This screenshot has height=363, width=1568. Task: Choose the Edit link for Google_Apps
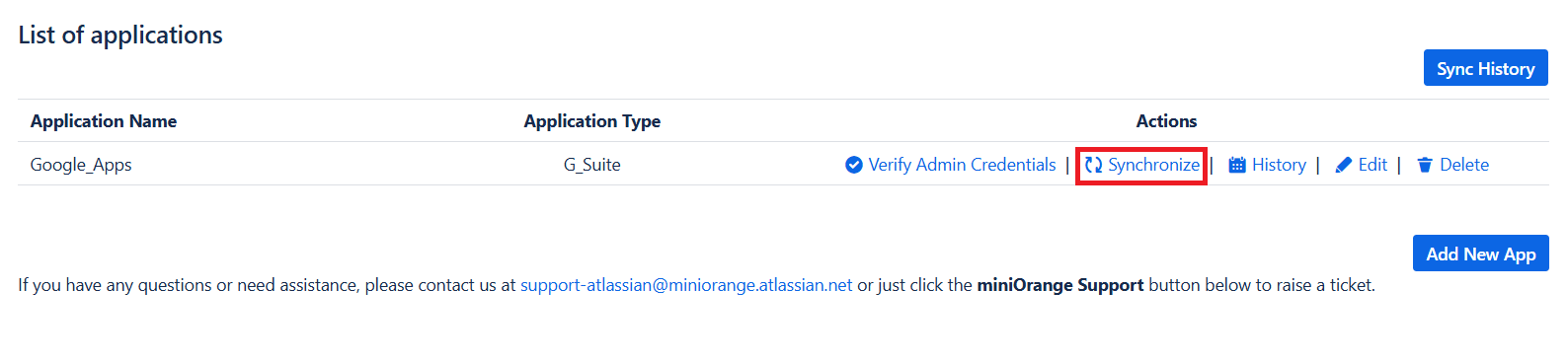(1372, 165)
